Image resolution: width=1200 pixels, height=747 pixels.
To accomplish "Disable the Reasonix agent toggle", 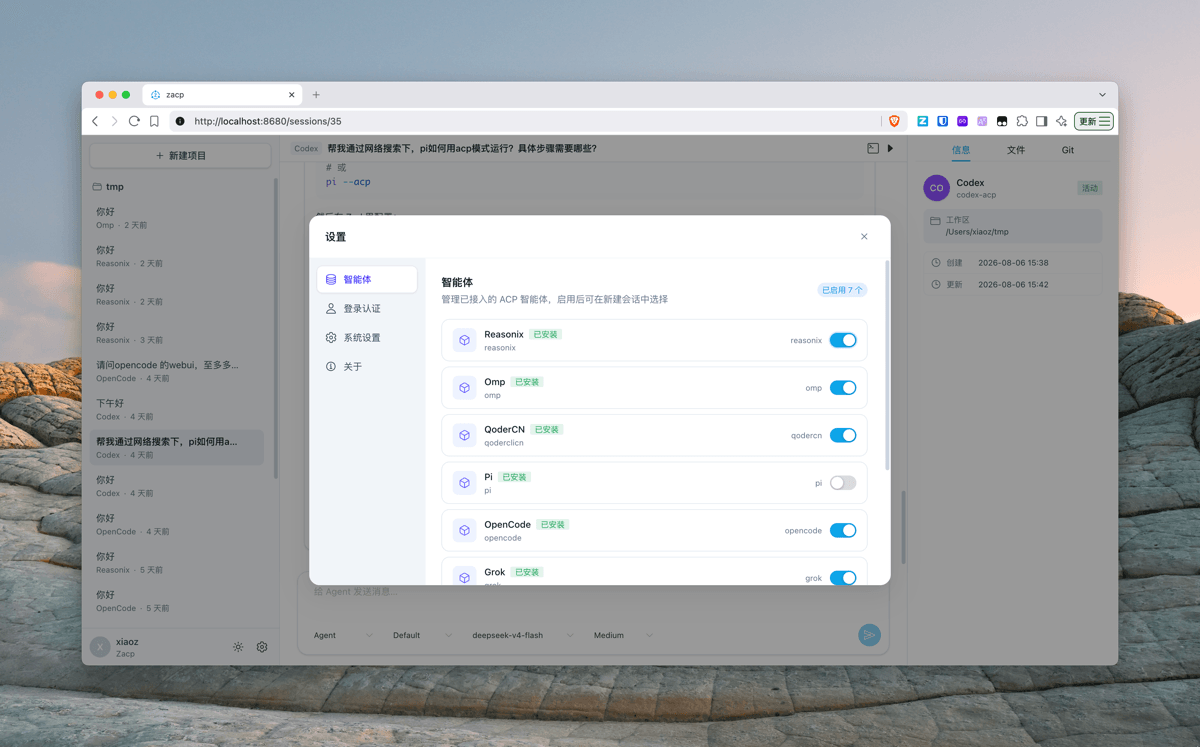I will 843,340.
